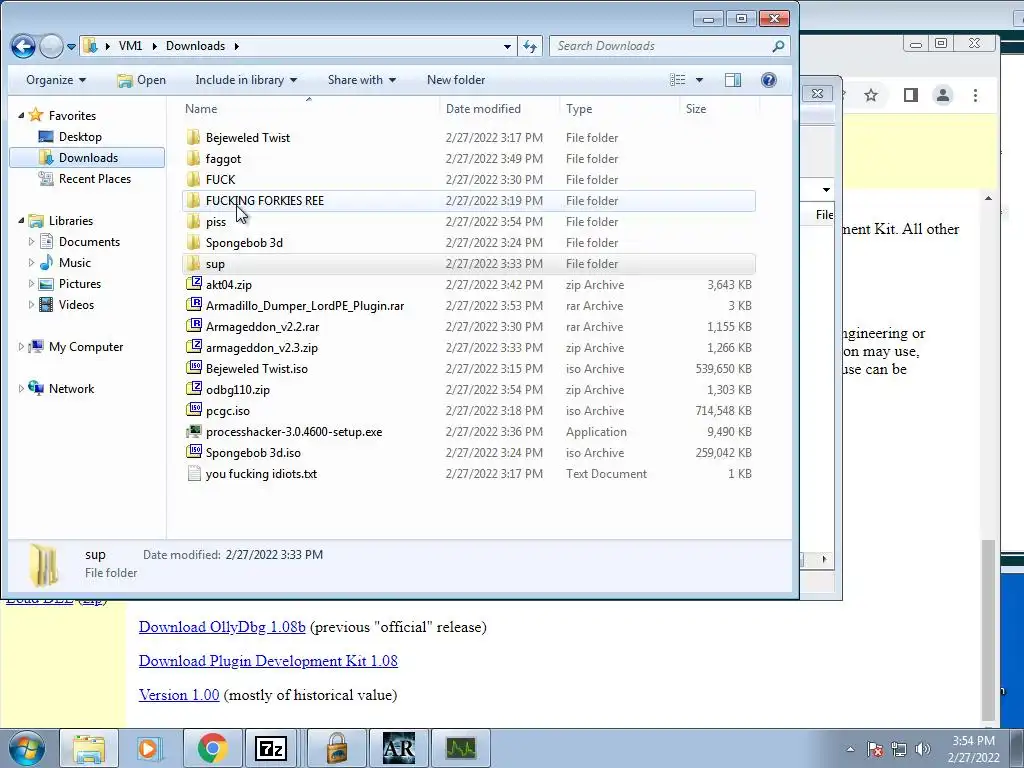
Task: Go back with the Explorer back arrow
Action: pyautogui.click(x=24, y=46)
